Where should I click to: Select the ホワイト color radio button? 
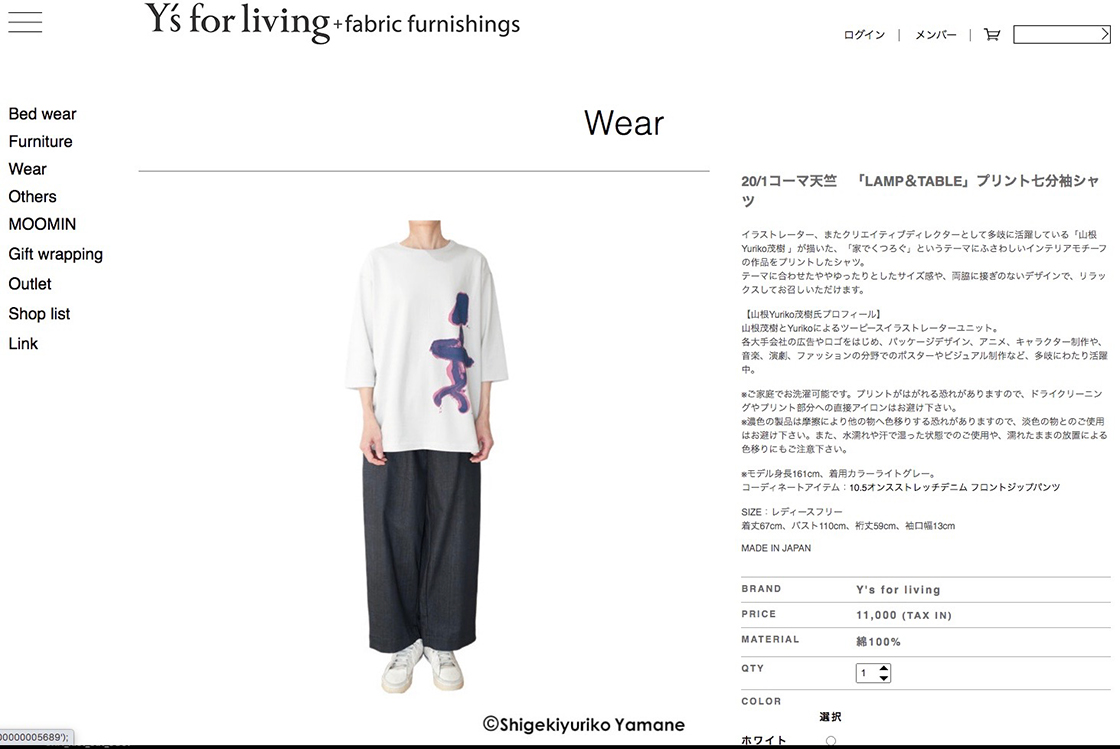831,741
